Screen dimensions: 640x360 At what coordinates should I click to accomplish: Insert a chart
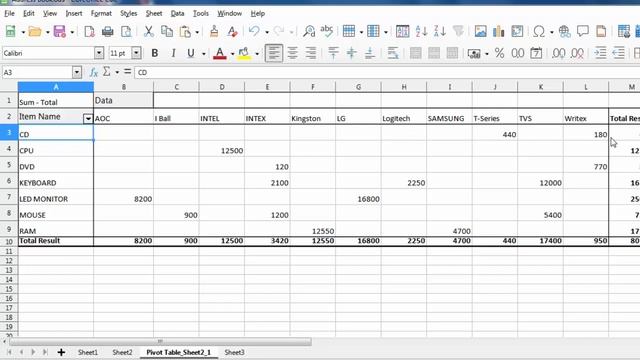[498, 31]
